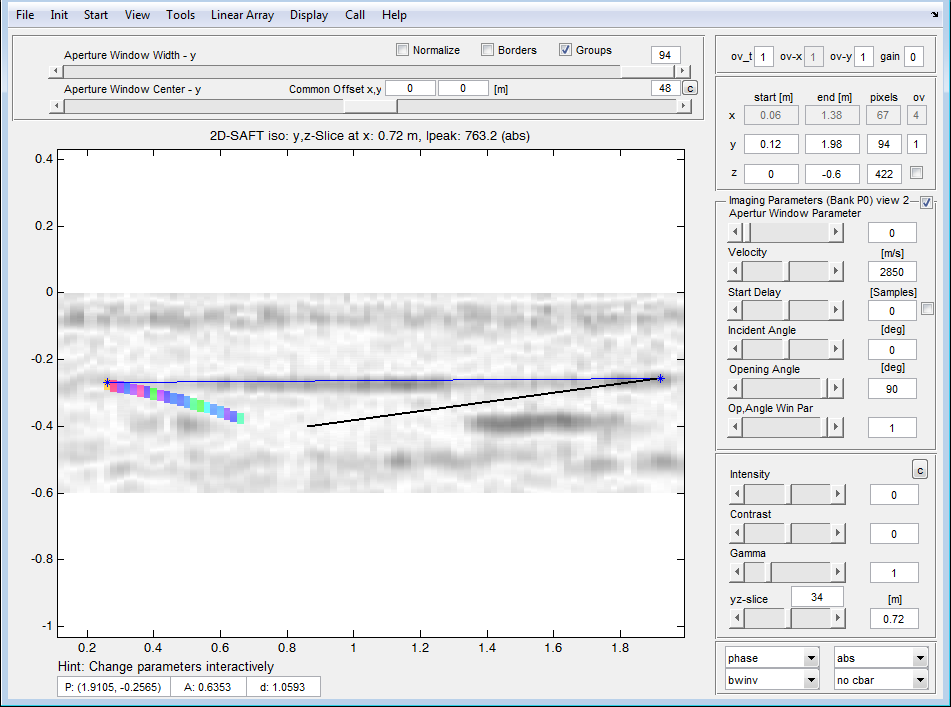Click the y start field showing 0.12
Image resolution: width=951 pixels, height=707 pixels.
tap(771, 144)
